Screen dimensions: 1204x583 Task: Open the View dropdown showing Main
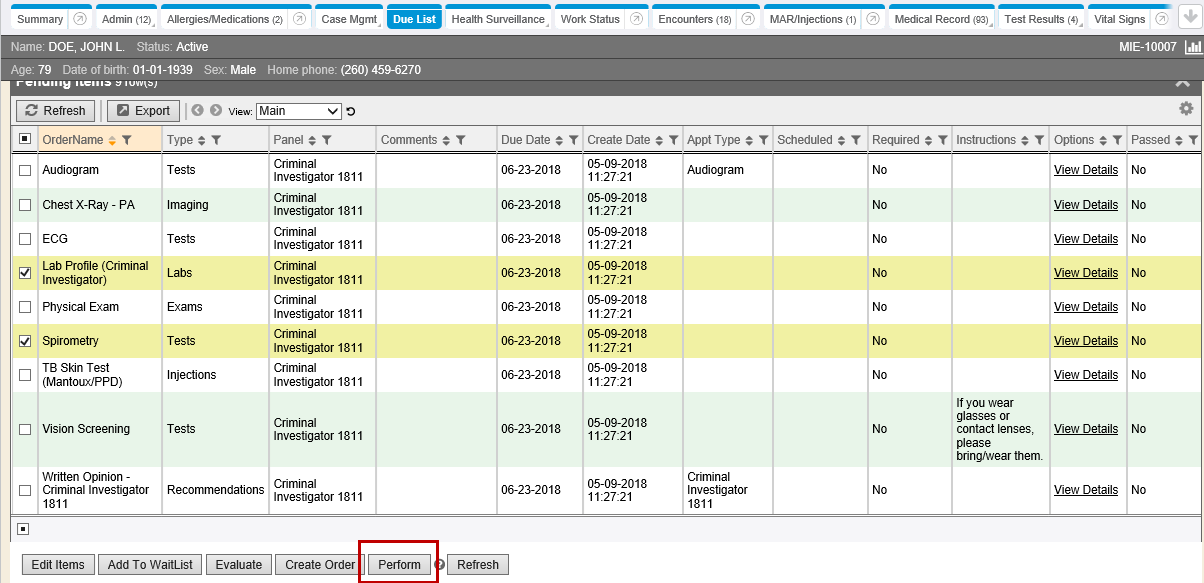point(299,111)
